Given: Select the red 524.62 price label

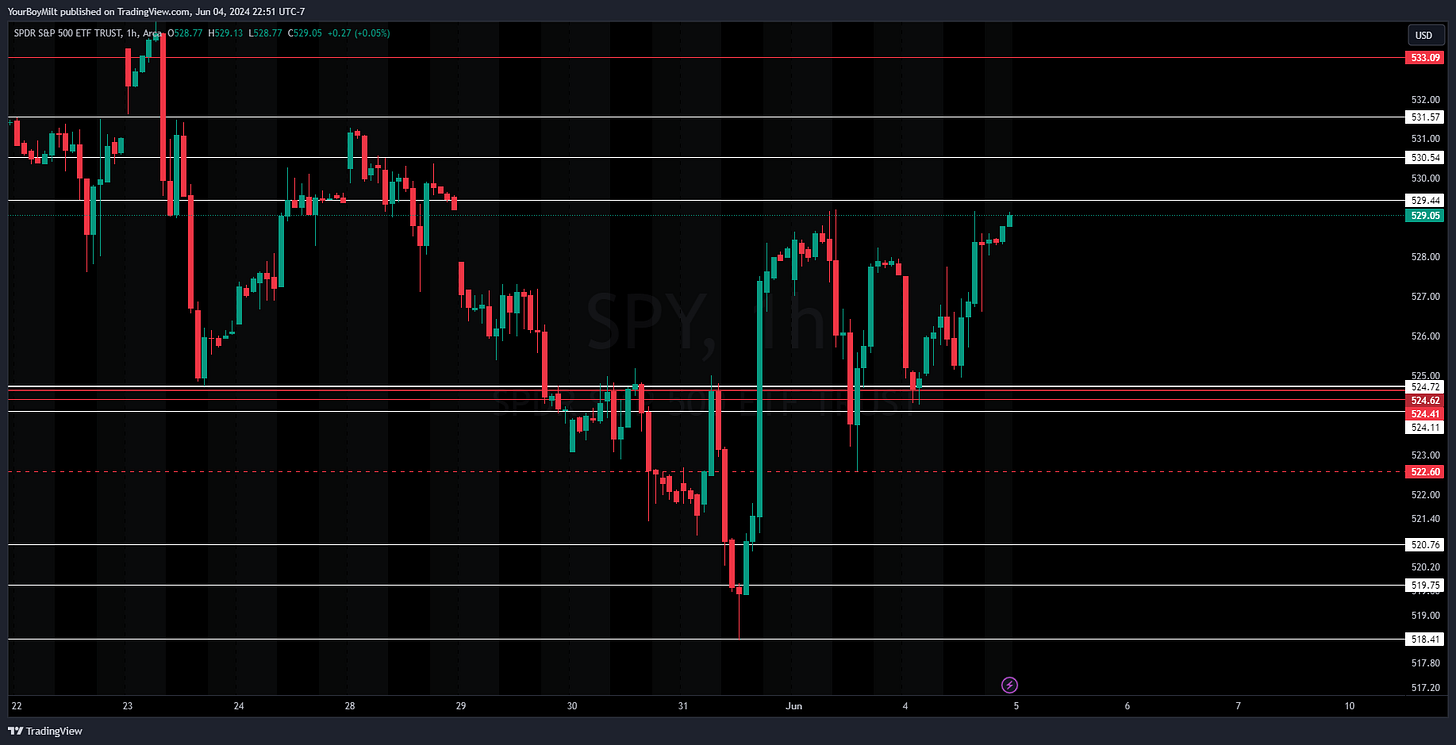Looking at the screenshot, I should [x=1424, y=400].
